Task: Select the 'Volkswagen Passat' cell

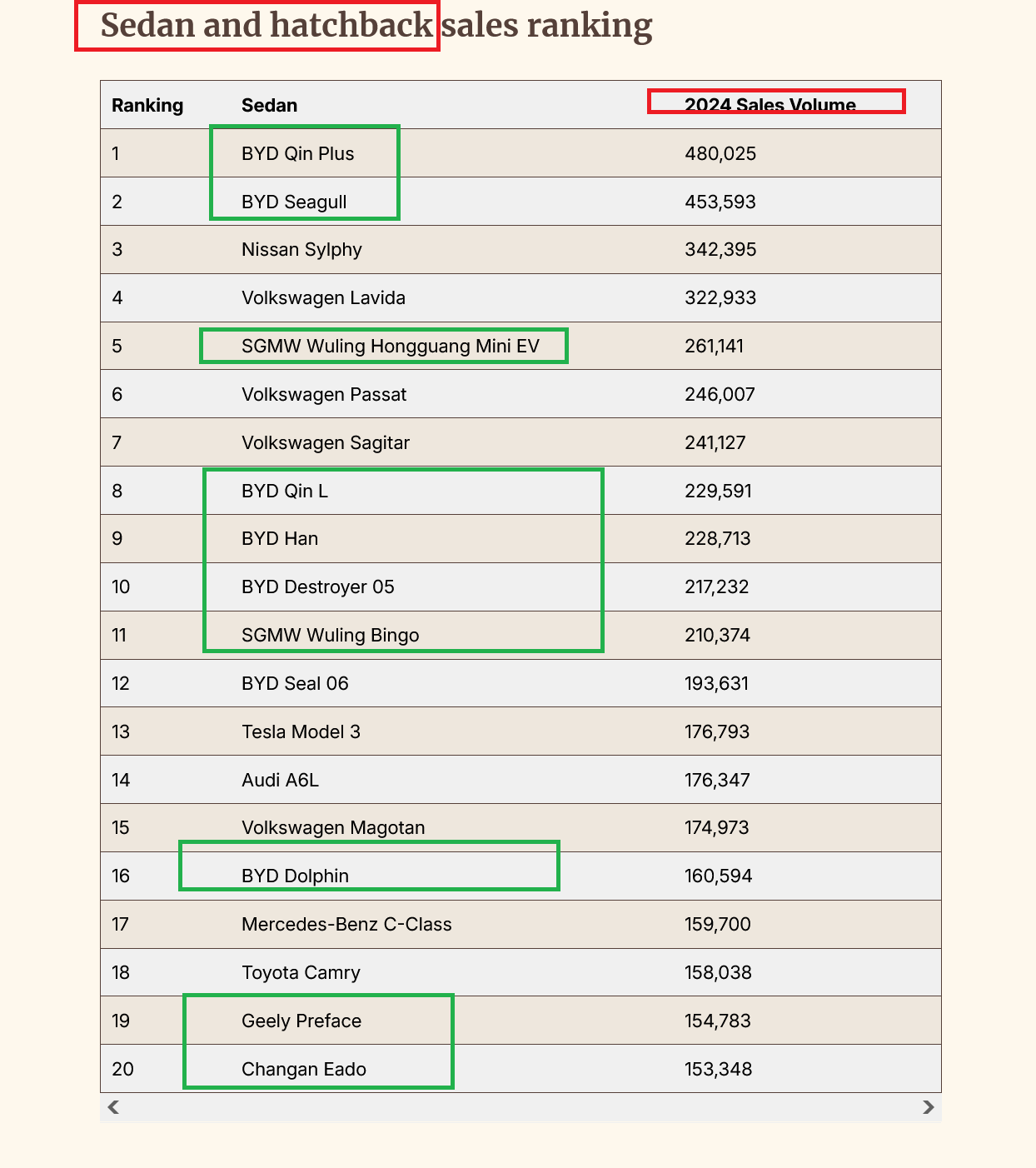Action: click(324, 394)
